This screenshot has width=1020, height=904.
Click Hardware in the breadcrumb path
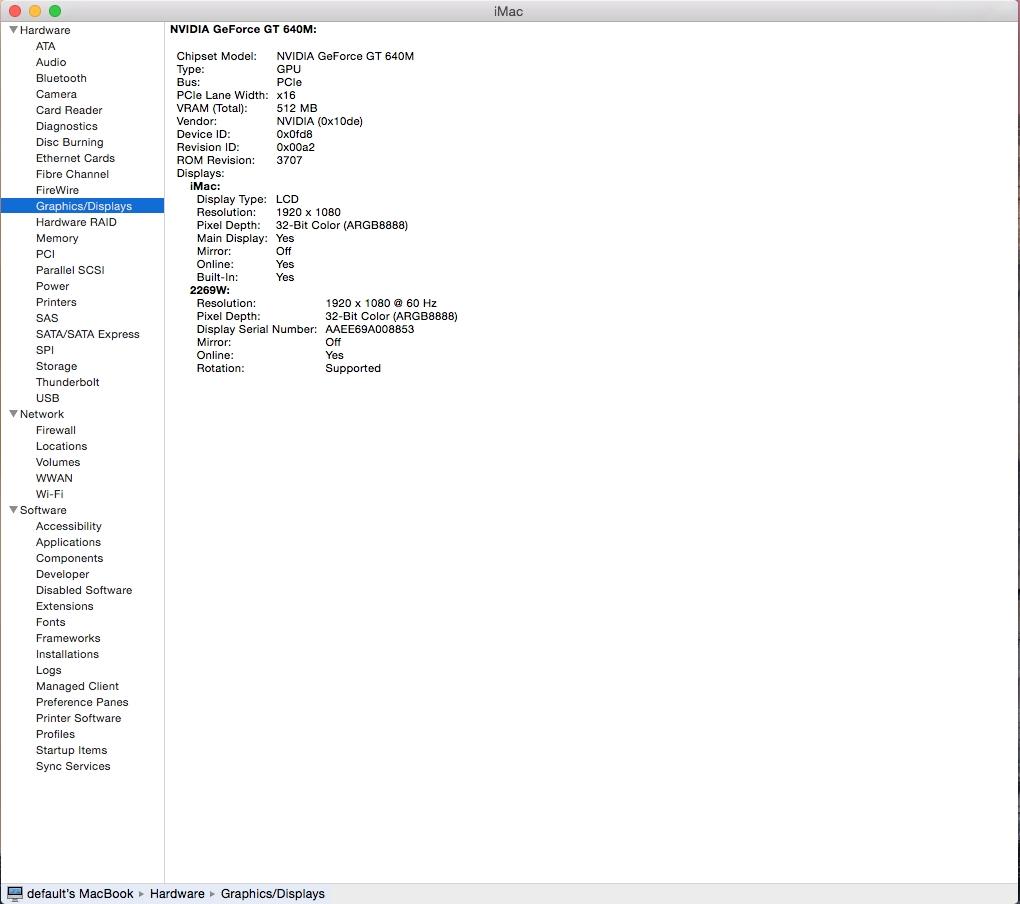pyautogui.click(x=176, y=893)
